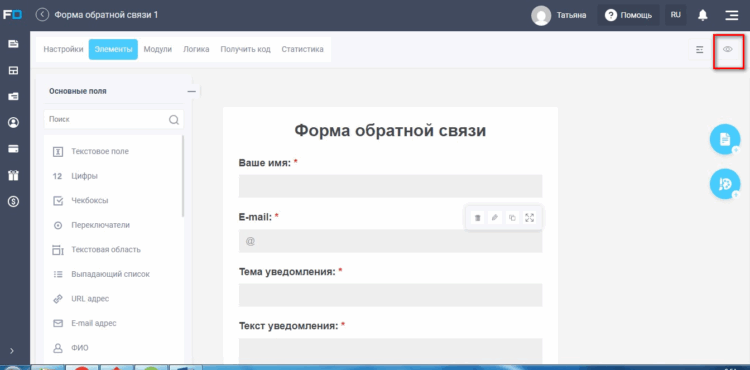750x370 pixels.
Task: Open the profile sidebar icon
Action: [x=13, y=123]
